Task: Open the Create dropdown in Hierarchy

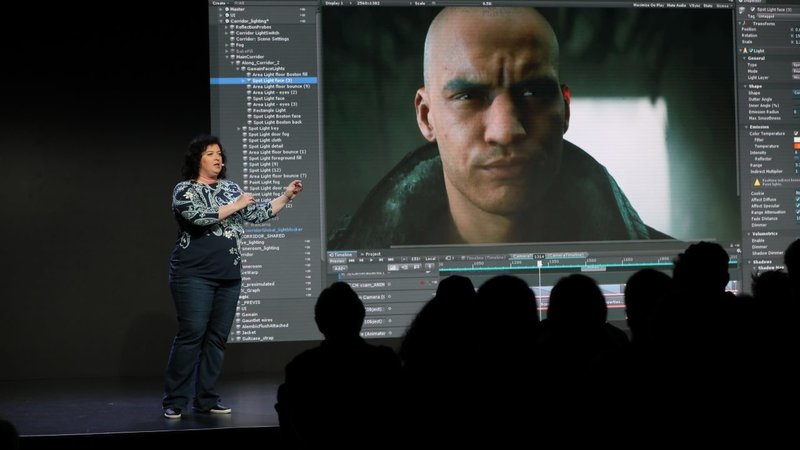Action: [x=220, y=3]
